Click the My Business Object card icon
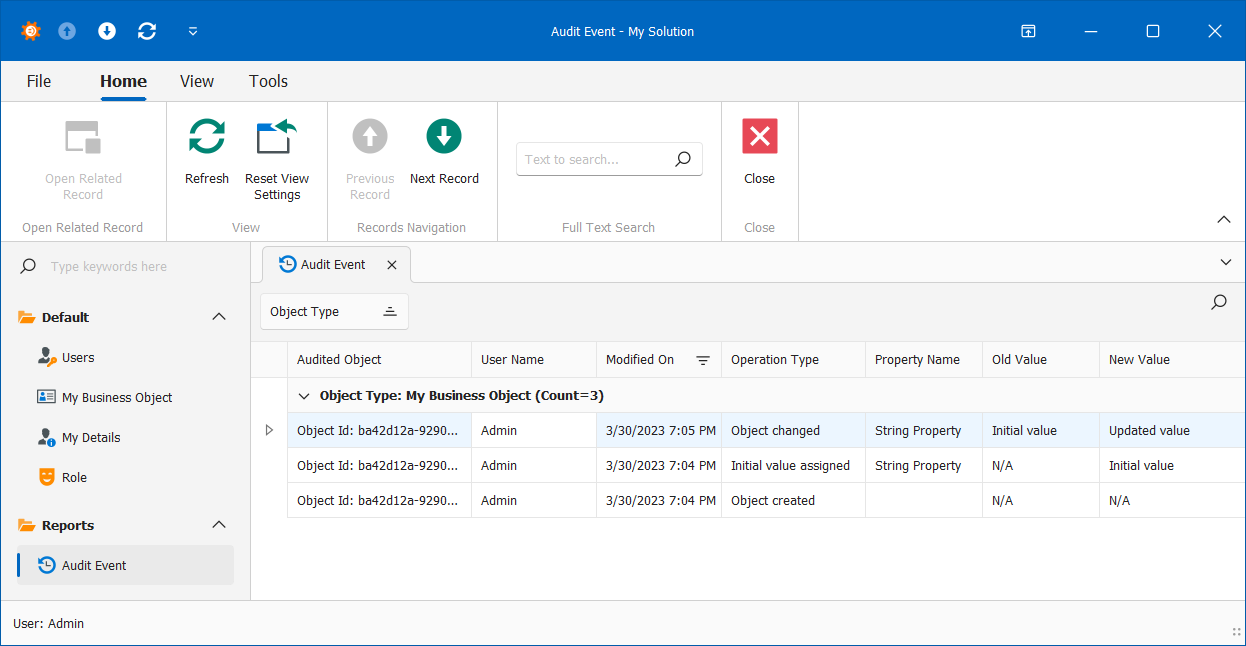The width and height of the screenshot is (1246, 646). click(x=46, y=397)
